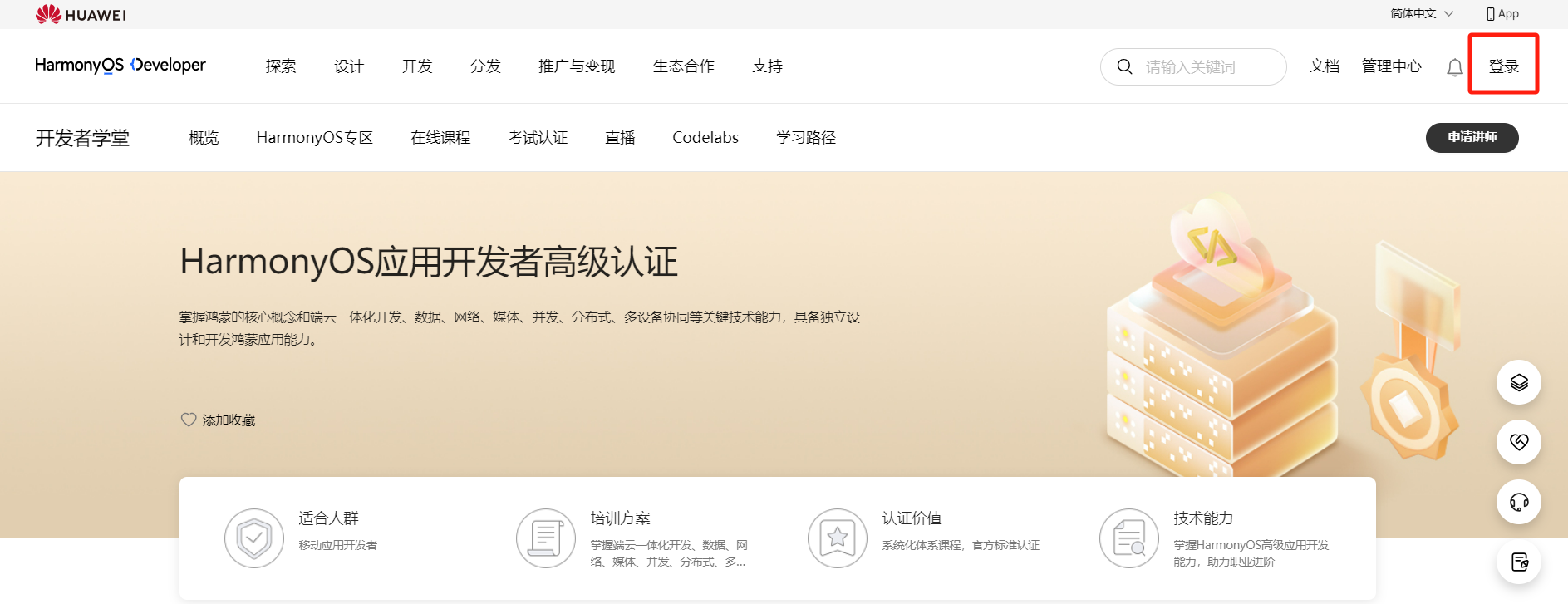Click the 适合人群 card title
Viewport: 1568px width, 604px height.
coord(328,518)
